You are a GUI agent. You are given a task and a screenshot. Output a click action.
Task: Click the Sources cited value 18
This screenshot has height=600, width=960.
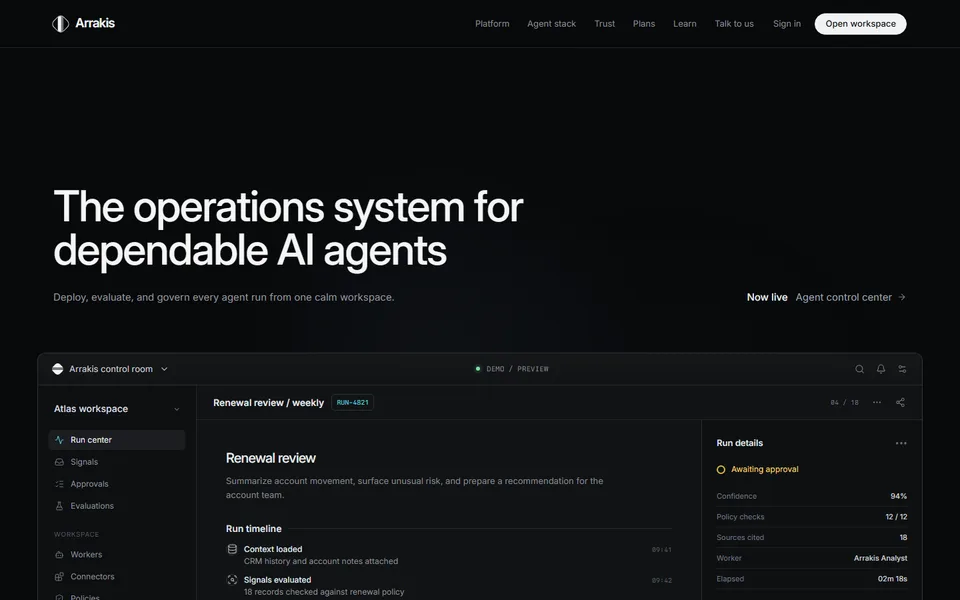(x=903, y=538)
